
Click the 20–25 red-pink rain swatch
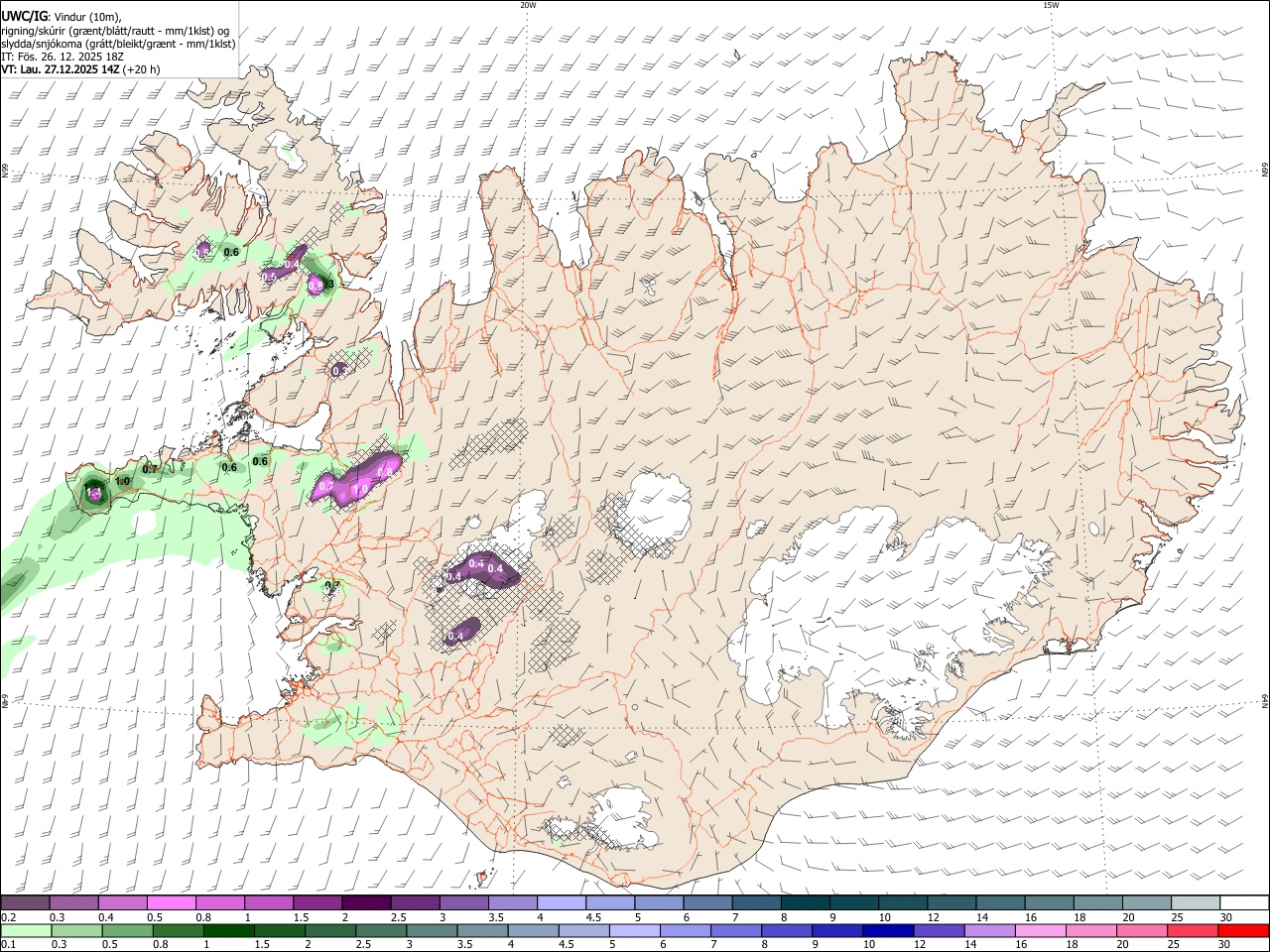click(x=1192, y=930)
